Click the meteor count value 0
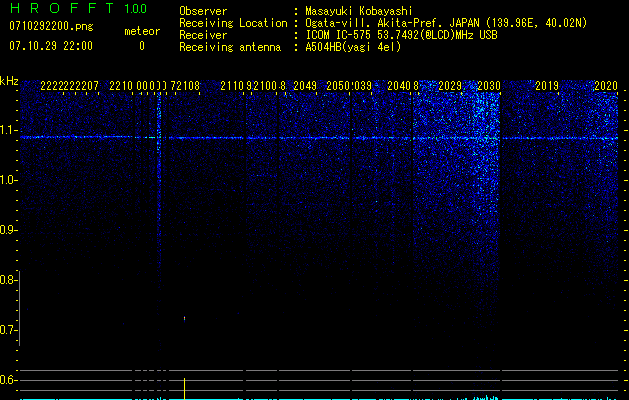The height and width of the screenshot is (400, 629). click(142, 46)
